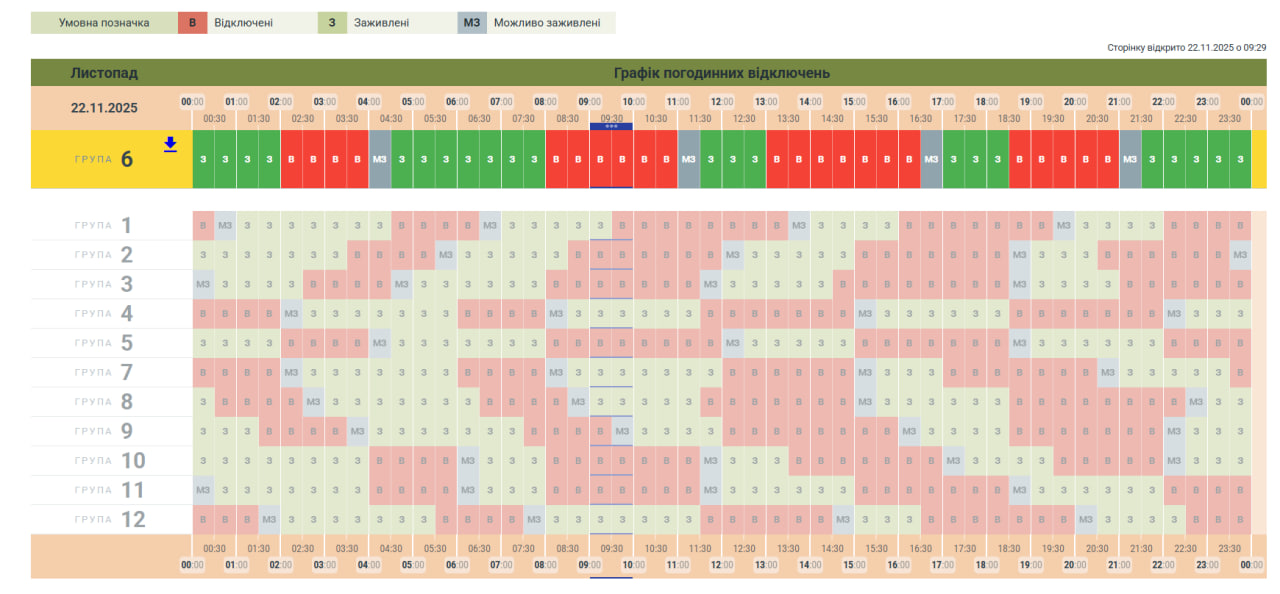This screenshot has width=1280, height=594.
Task: Click the red В legend swatch
Action: pyautogui.click(x=192, y=22)
